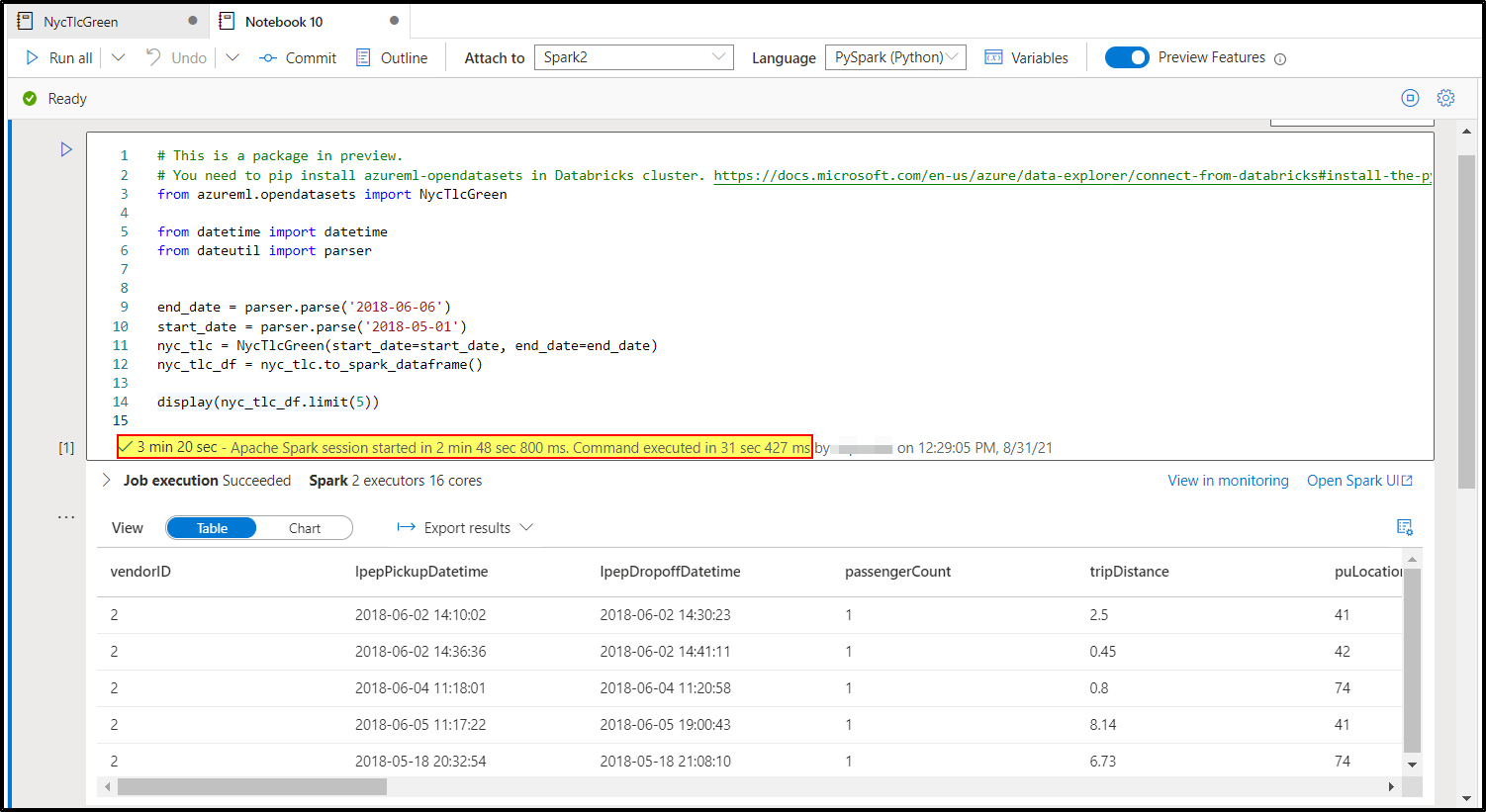Image resolution: width=1486 pixels, height=812 pixels.
Task: Open the Variables panel
Action: [x=1026, y=58]
